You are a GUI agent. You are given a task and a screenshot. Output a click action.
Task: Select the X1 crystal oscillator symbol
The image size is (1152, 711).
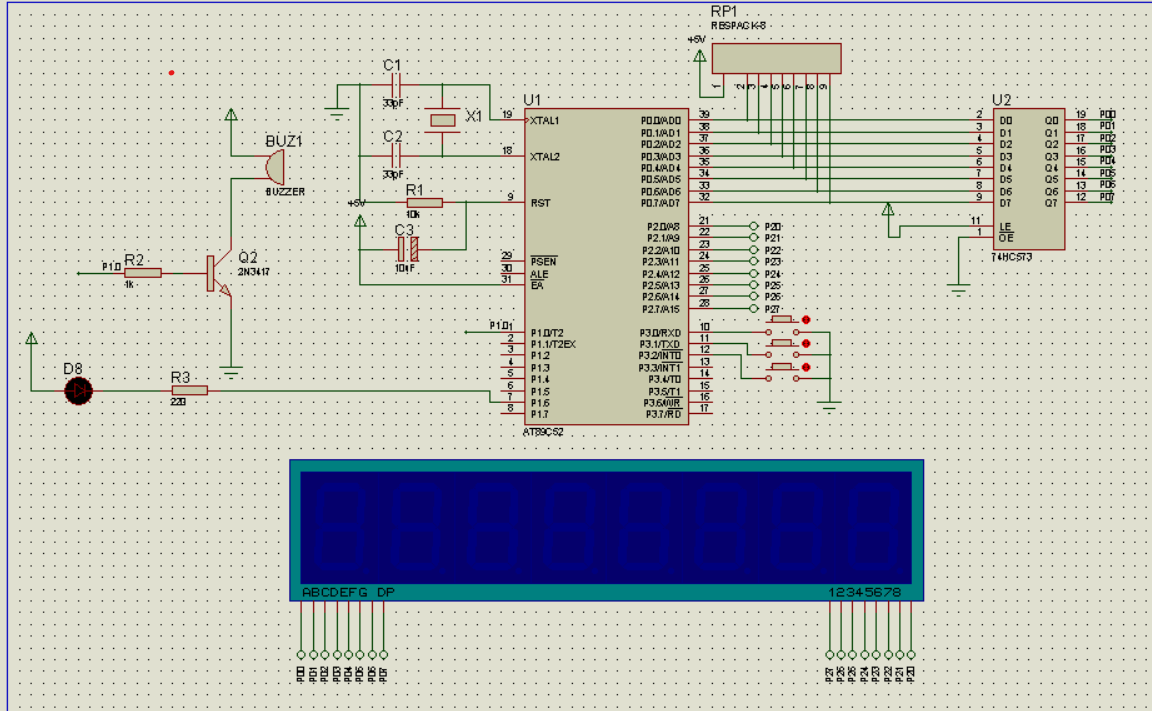[x=442, y=120]
